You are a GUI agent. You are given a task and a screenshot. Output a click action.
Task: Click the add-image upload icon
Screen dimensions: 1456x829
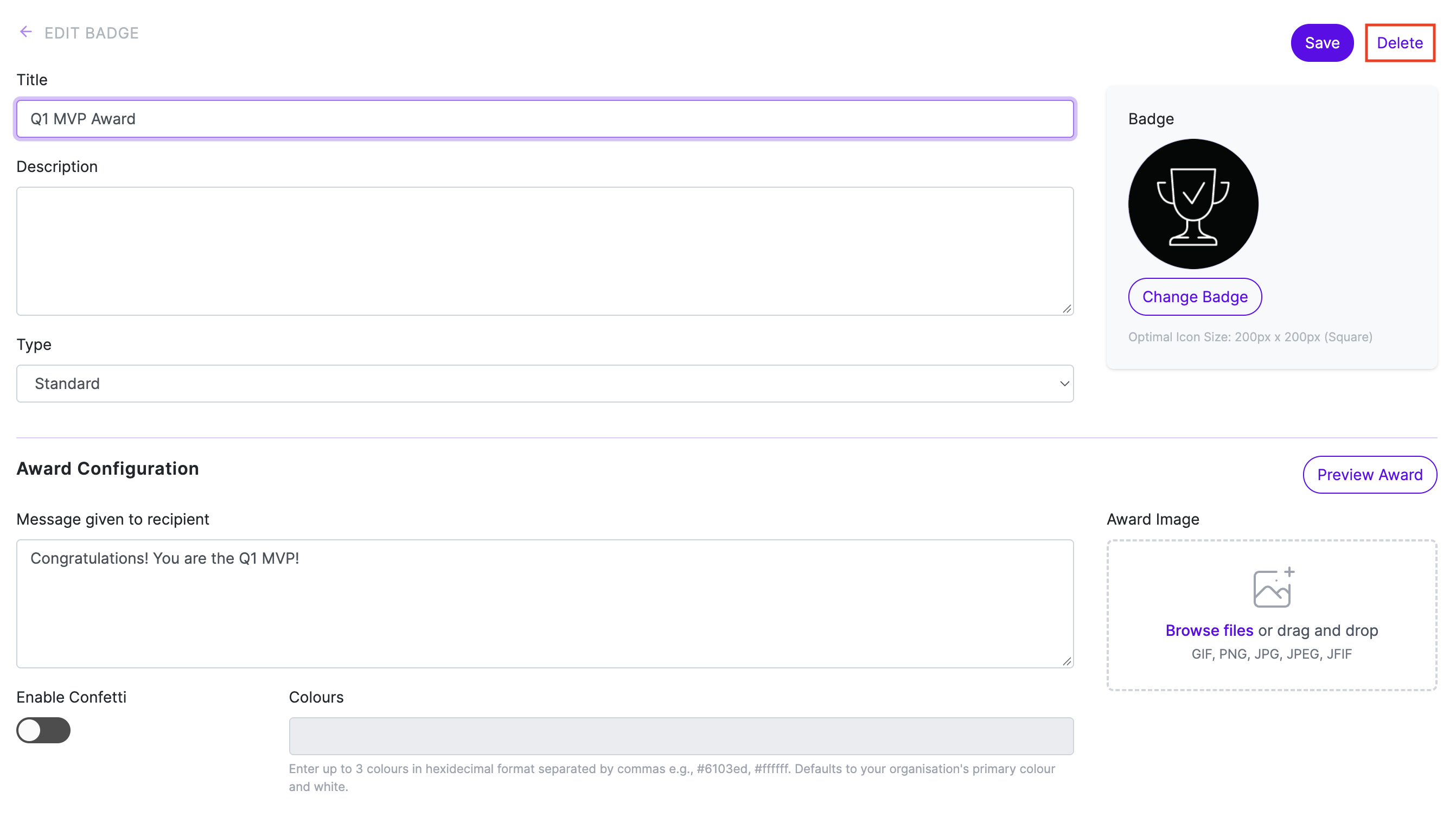pos(1273,587)
